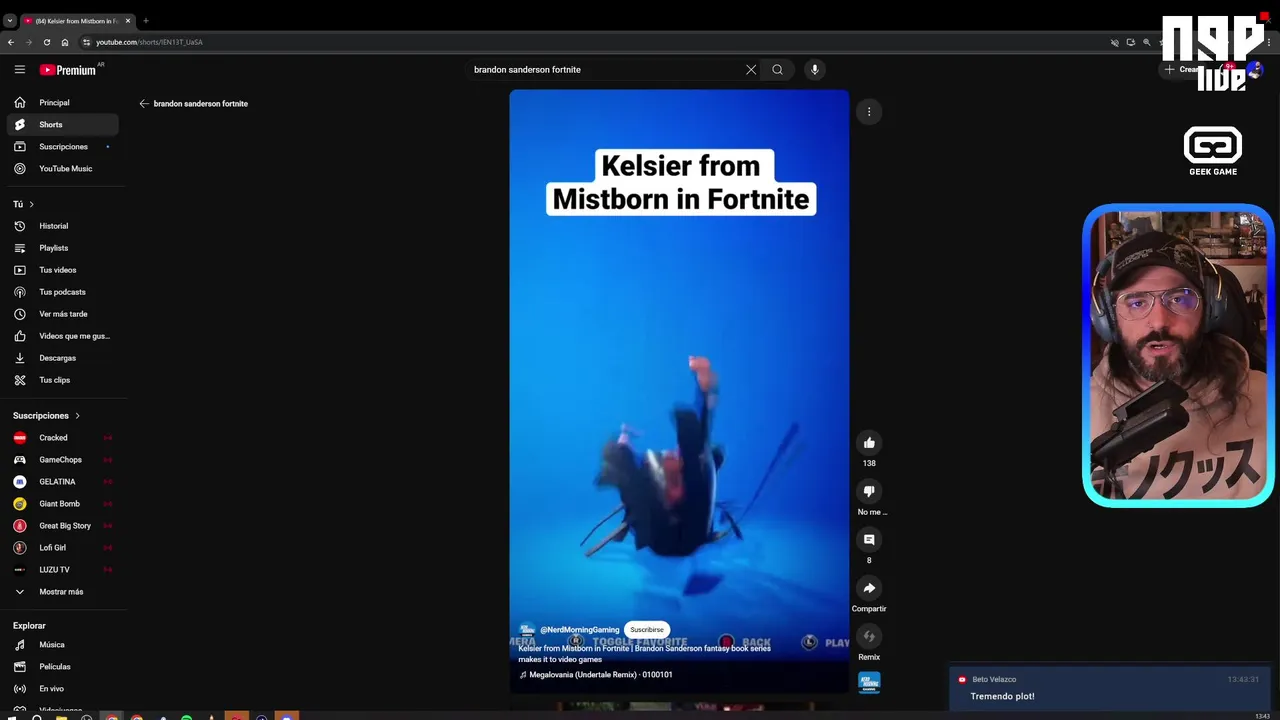Open Música under Explorar

click(62, 645)
